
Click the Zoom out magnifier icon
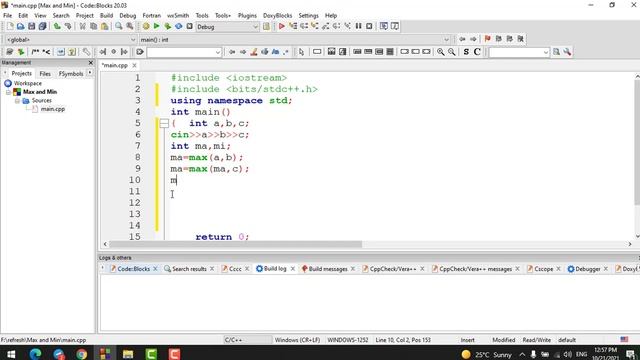[x=451, y=52]
